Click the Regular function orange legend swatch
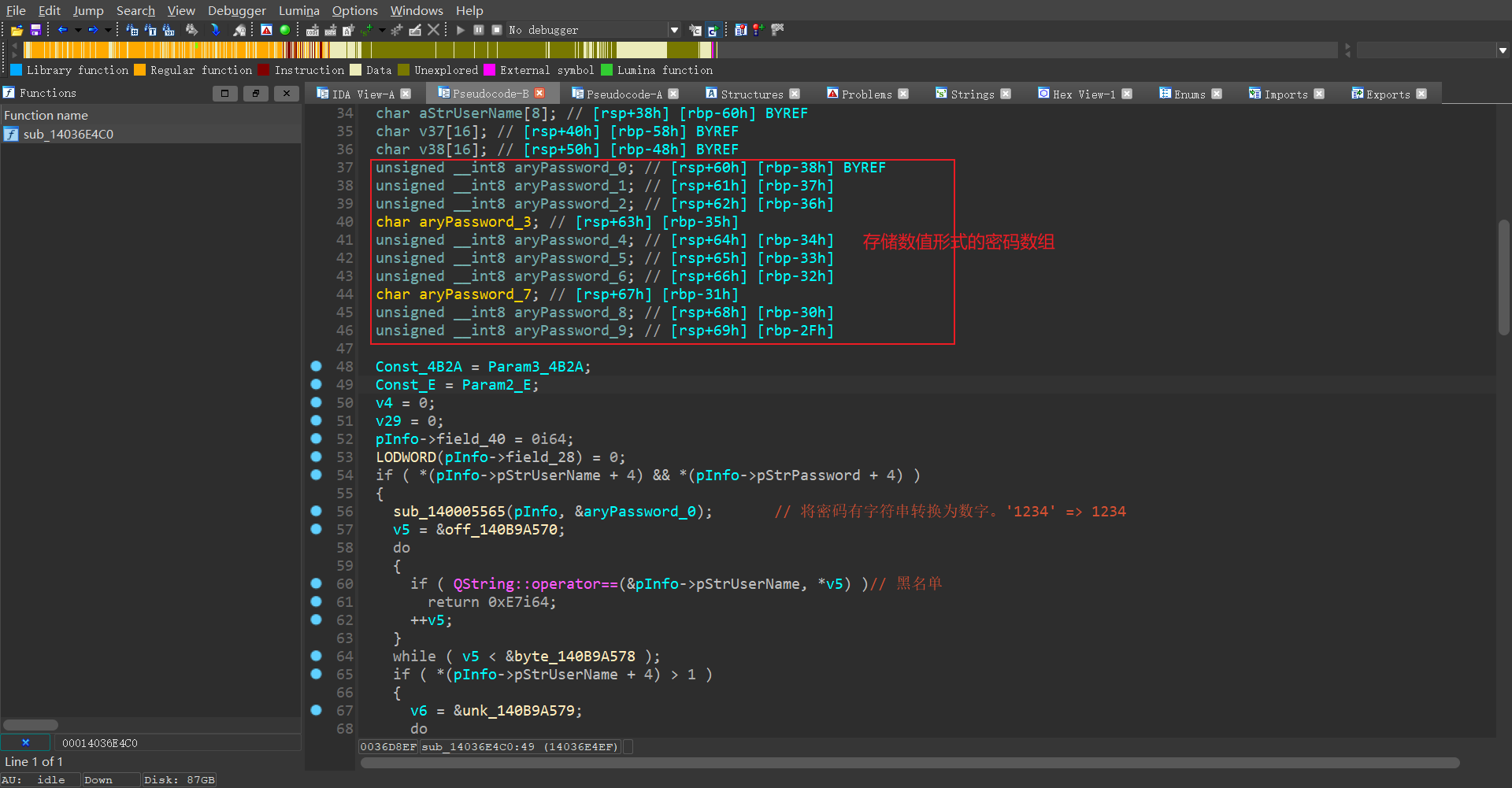1512x788 pixels. tap(140, 70)
